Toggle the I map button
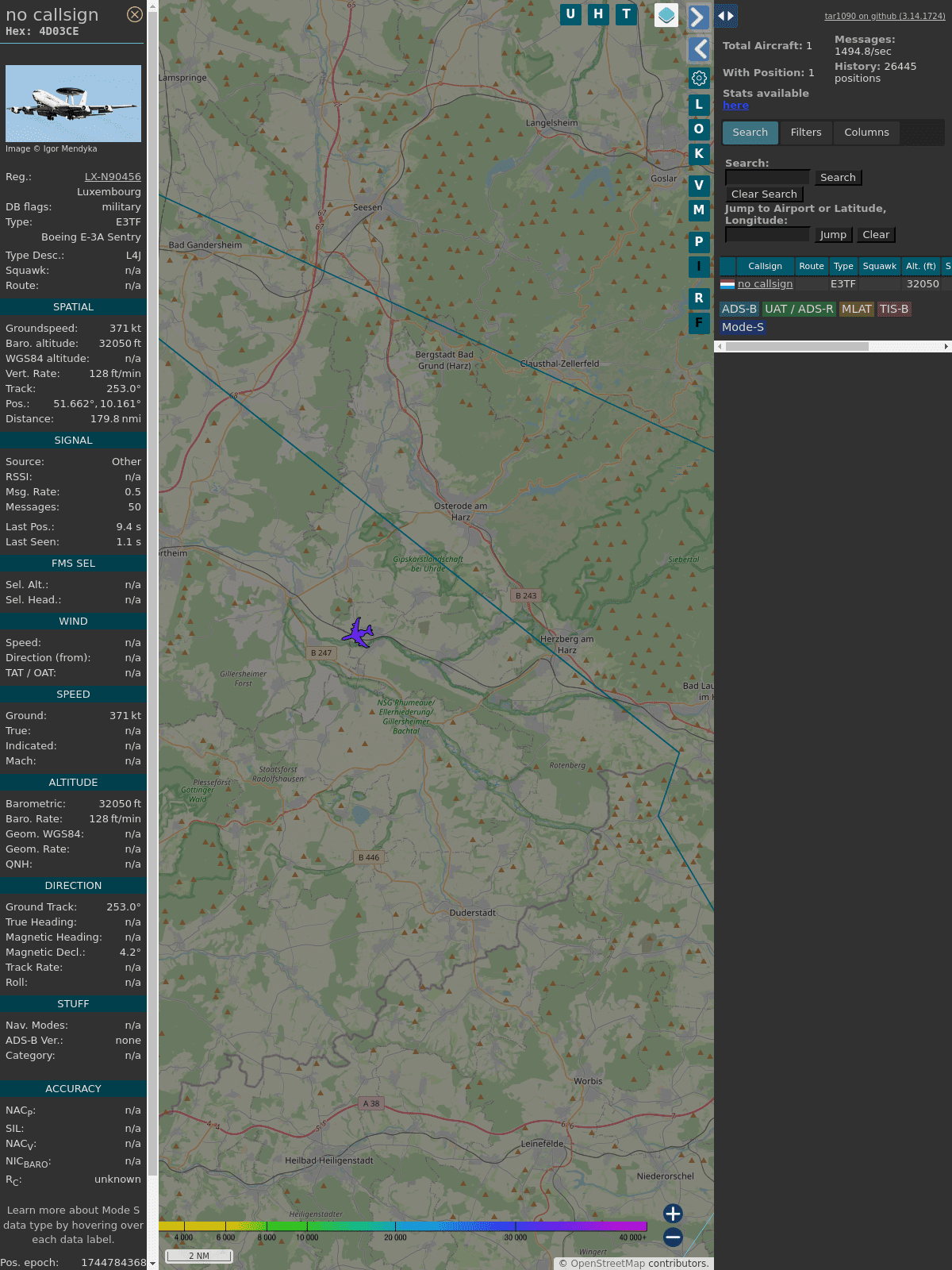 699,267
